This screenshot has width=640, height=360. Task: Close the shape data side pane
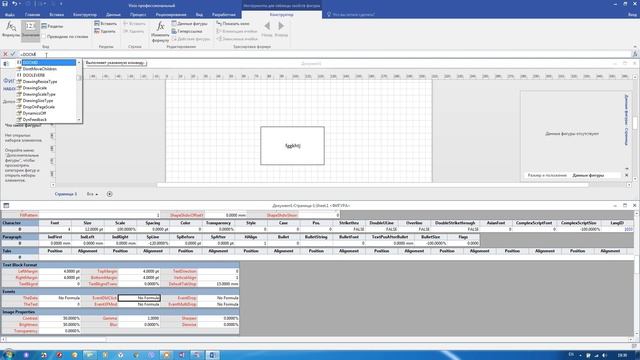click(x=627, y=175)
